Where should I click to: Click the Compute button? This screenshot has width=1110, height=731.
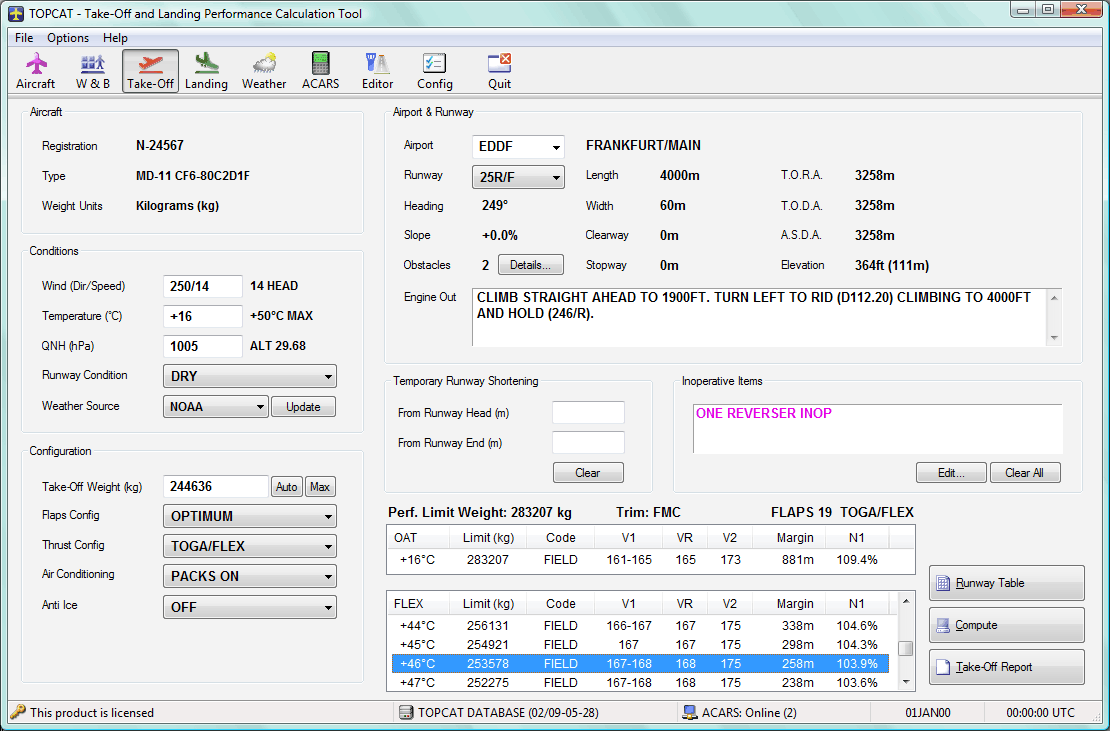tap(1006, 625)
